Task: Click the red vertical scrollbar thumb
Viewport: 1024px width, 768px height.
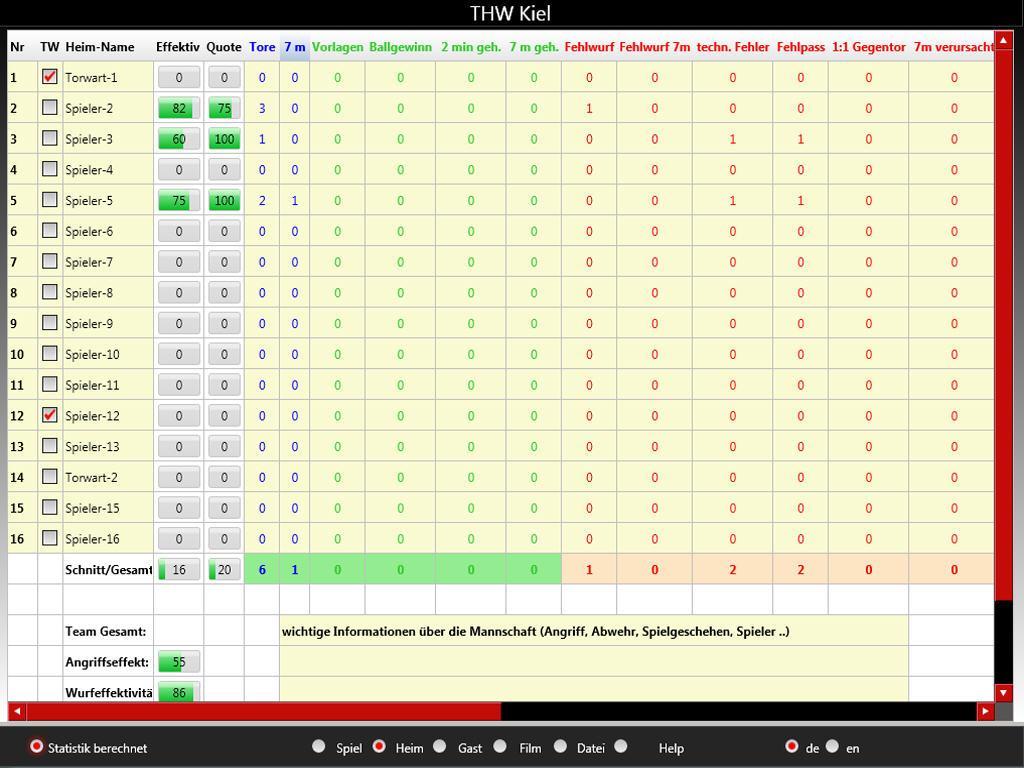Action: [x=1003, y=325]
